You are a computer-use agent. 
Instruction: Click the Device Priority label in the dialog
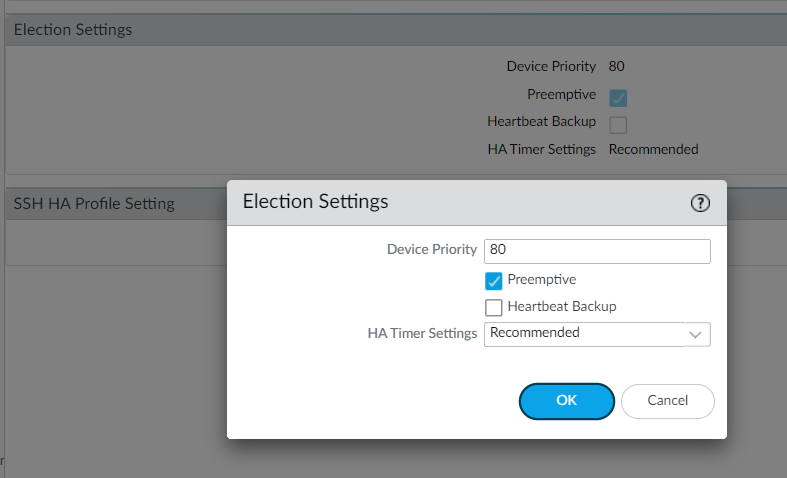(x=432, y=250)
